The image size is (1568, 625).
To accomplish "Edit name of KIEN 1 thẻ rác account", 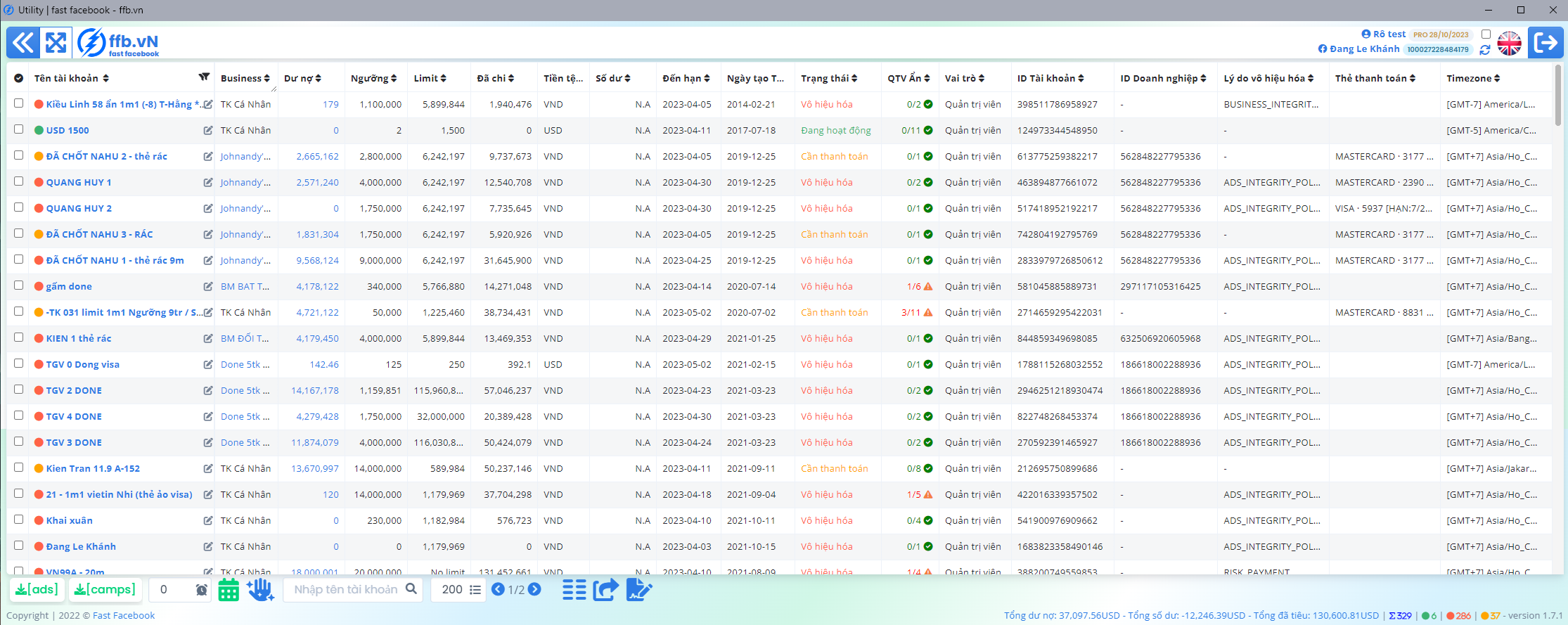I will coord(208,339).
